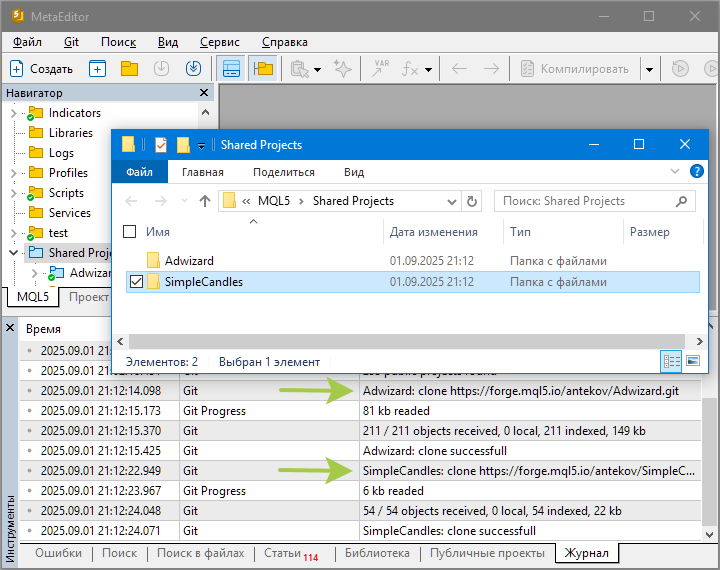Click the fx functions toolbar icon

click(410, 69)
